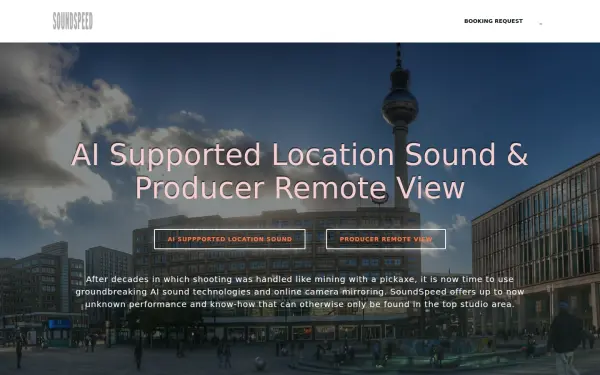Click the heading line 'Producer Remote View'
The width and height of the screenshot is (600, 375).
300,188
